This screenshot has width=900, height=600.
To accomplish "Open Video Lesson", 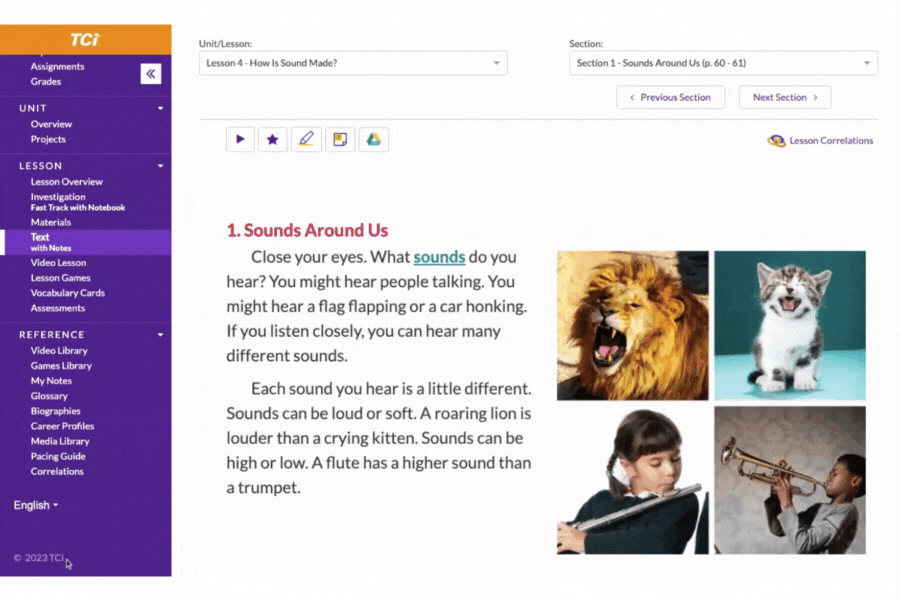I will tap(59, 263).
